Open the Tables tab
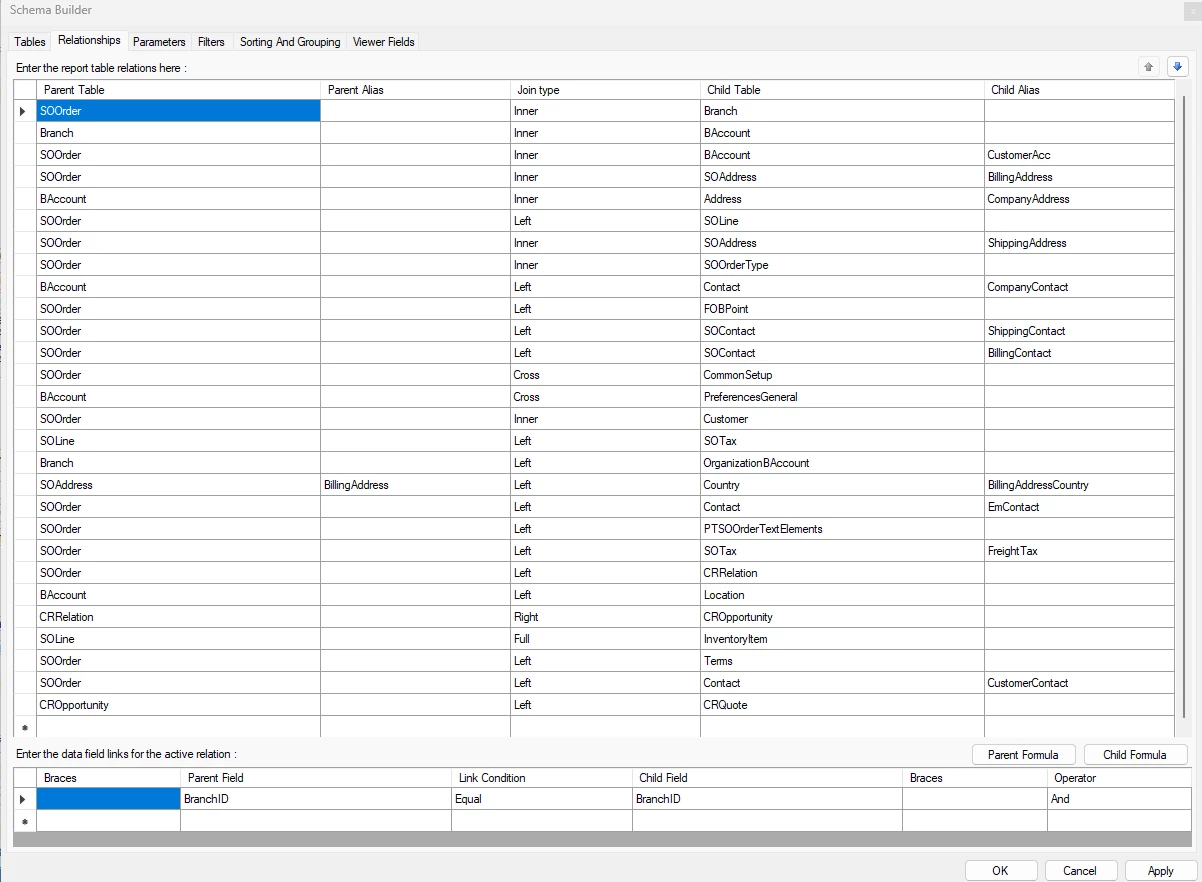The image size is (1202, 882). 30,42
